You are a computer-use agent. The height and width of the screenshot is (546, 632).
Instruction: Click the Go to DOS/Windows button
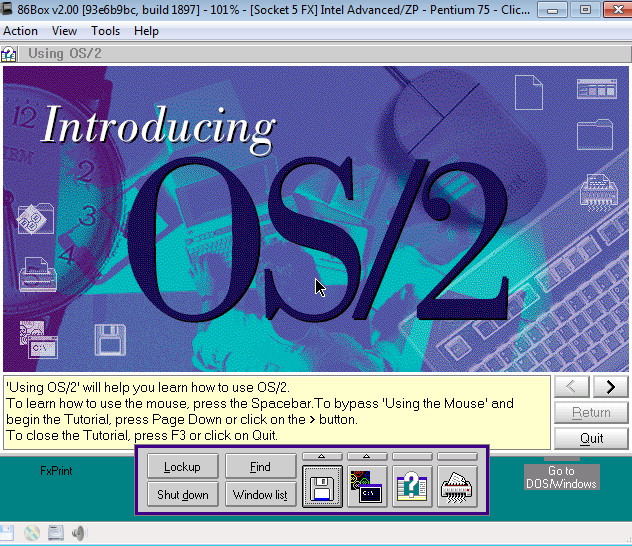click(561, 477)
